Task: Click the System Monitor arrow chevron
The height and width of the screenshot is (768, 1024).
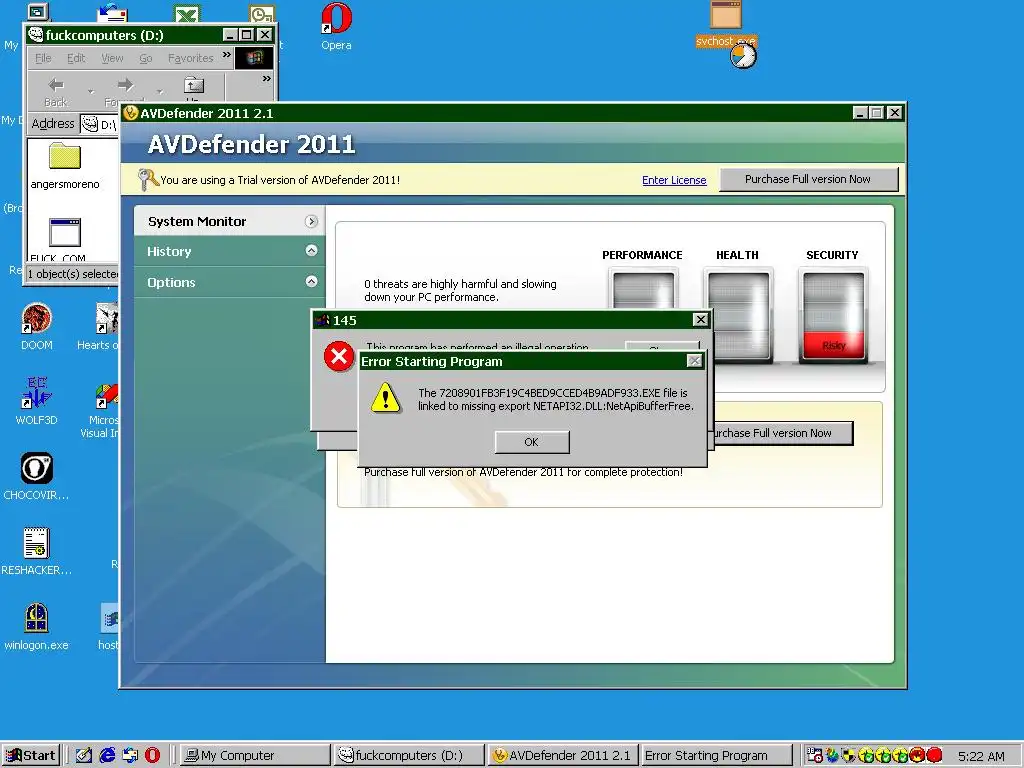Action: 312,221
